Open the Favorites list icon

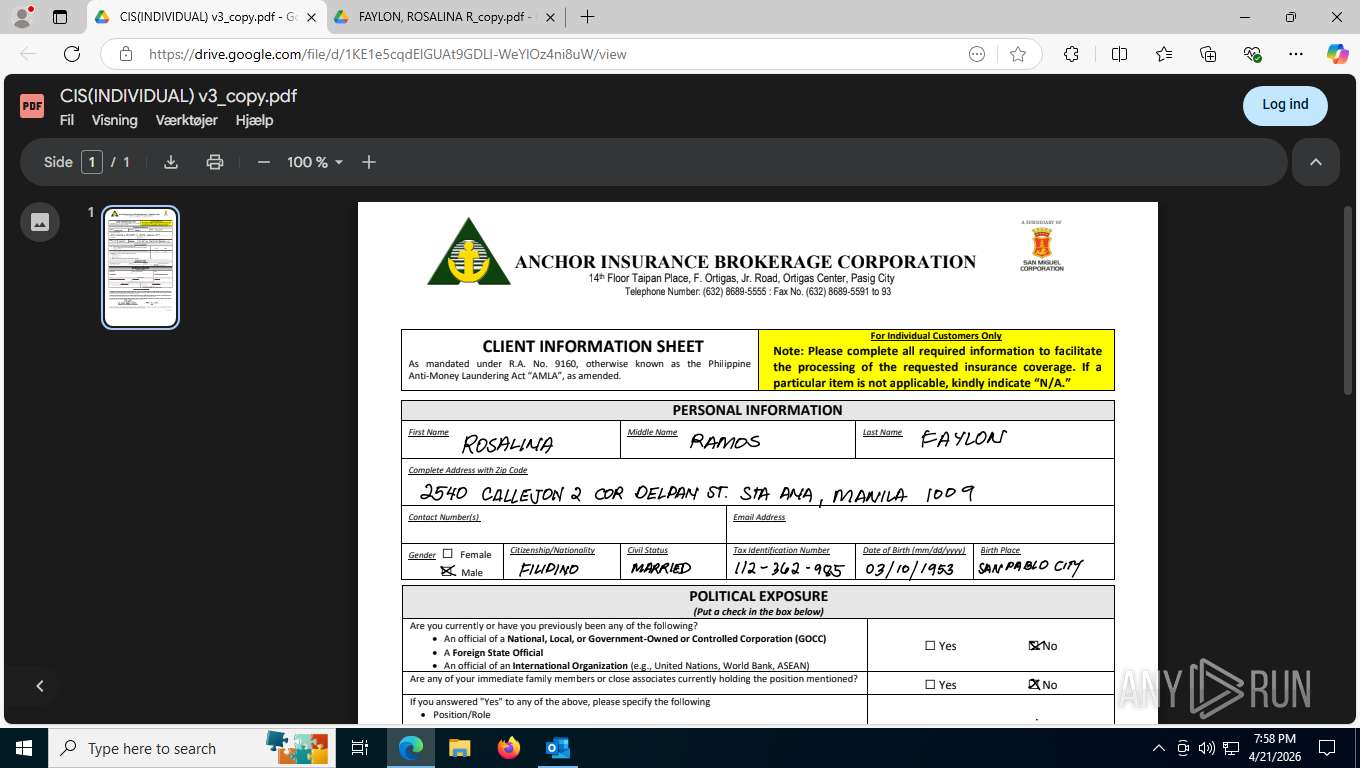[1164, 54]
